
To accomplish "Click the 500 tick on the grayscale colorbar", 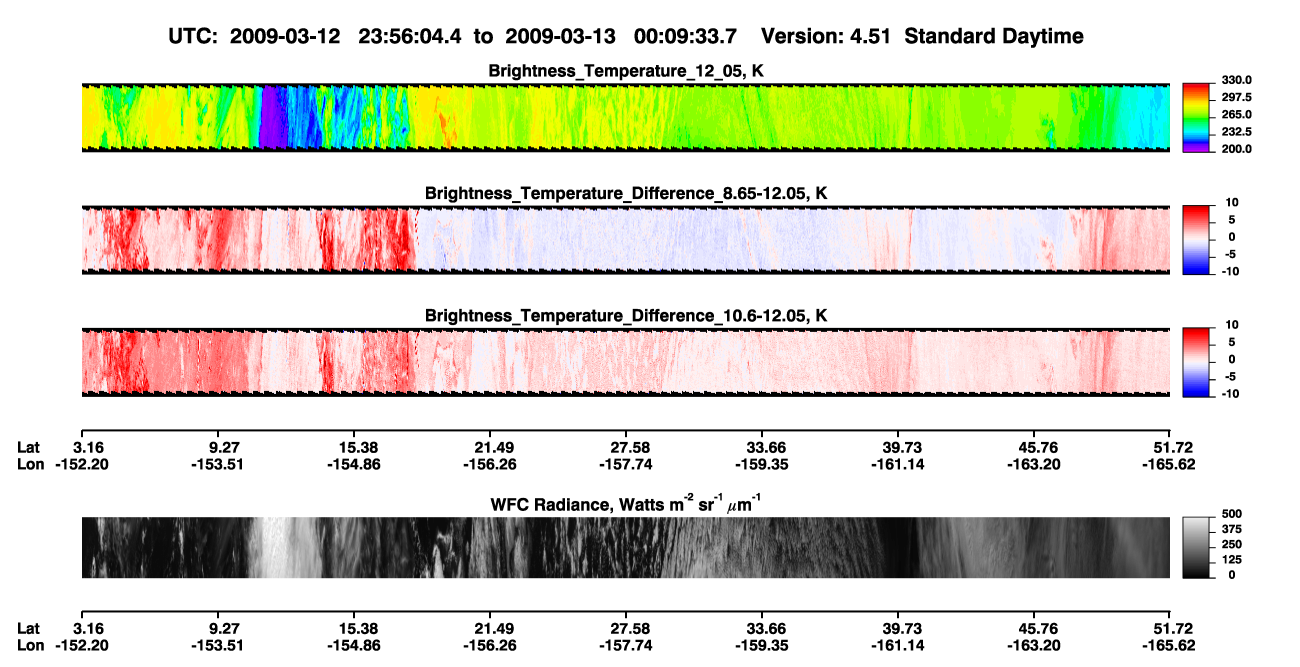I will pos(1233,512).
